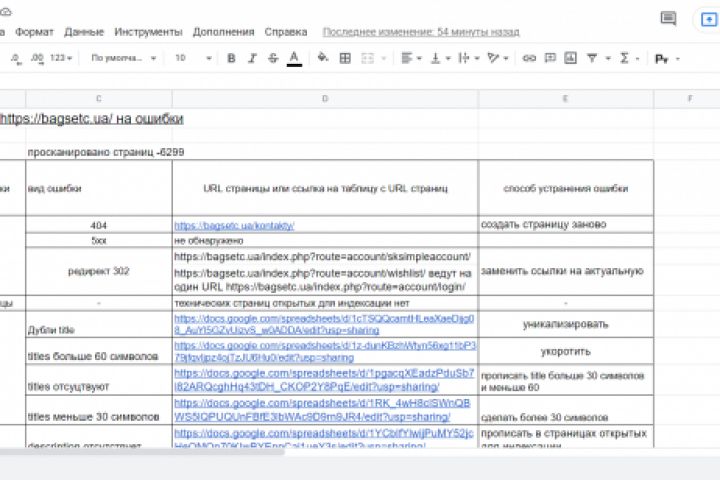Select cell with 404
Viewport: 720px width, 480px height.
click(x=99, y=225)
